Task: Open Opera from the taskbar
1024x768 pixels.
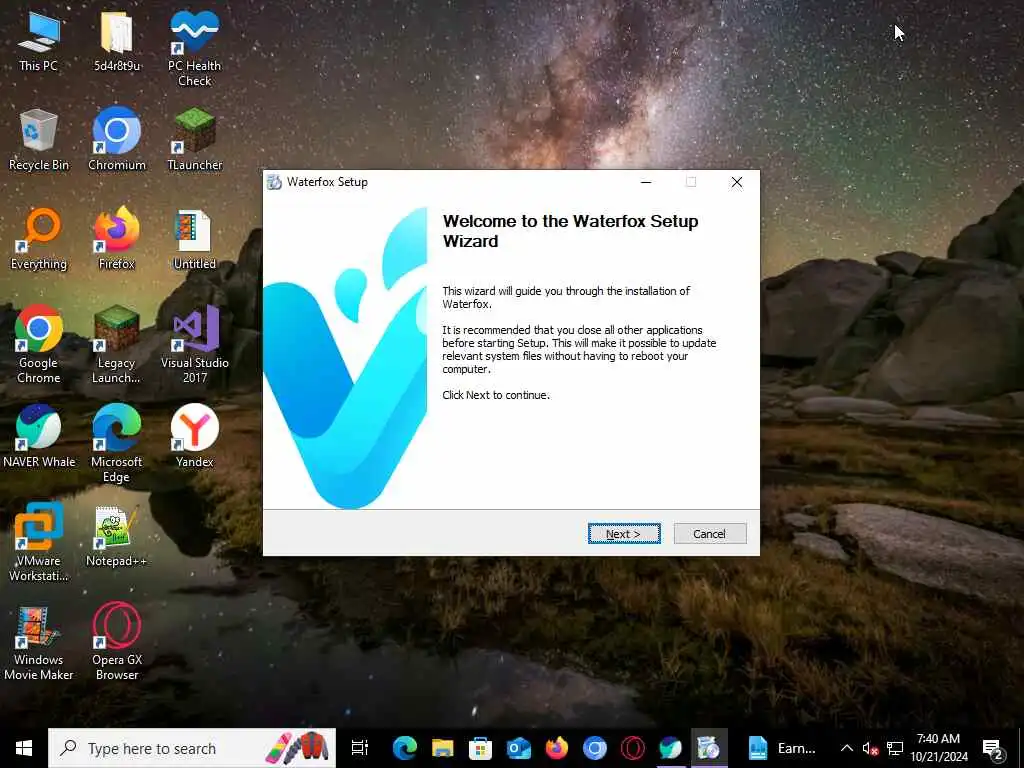Action: pos(632,748)
